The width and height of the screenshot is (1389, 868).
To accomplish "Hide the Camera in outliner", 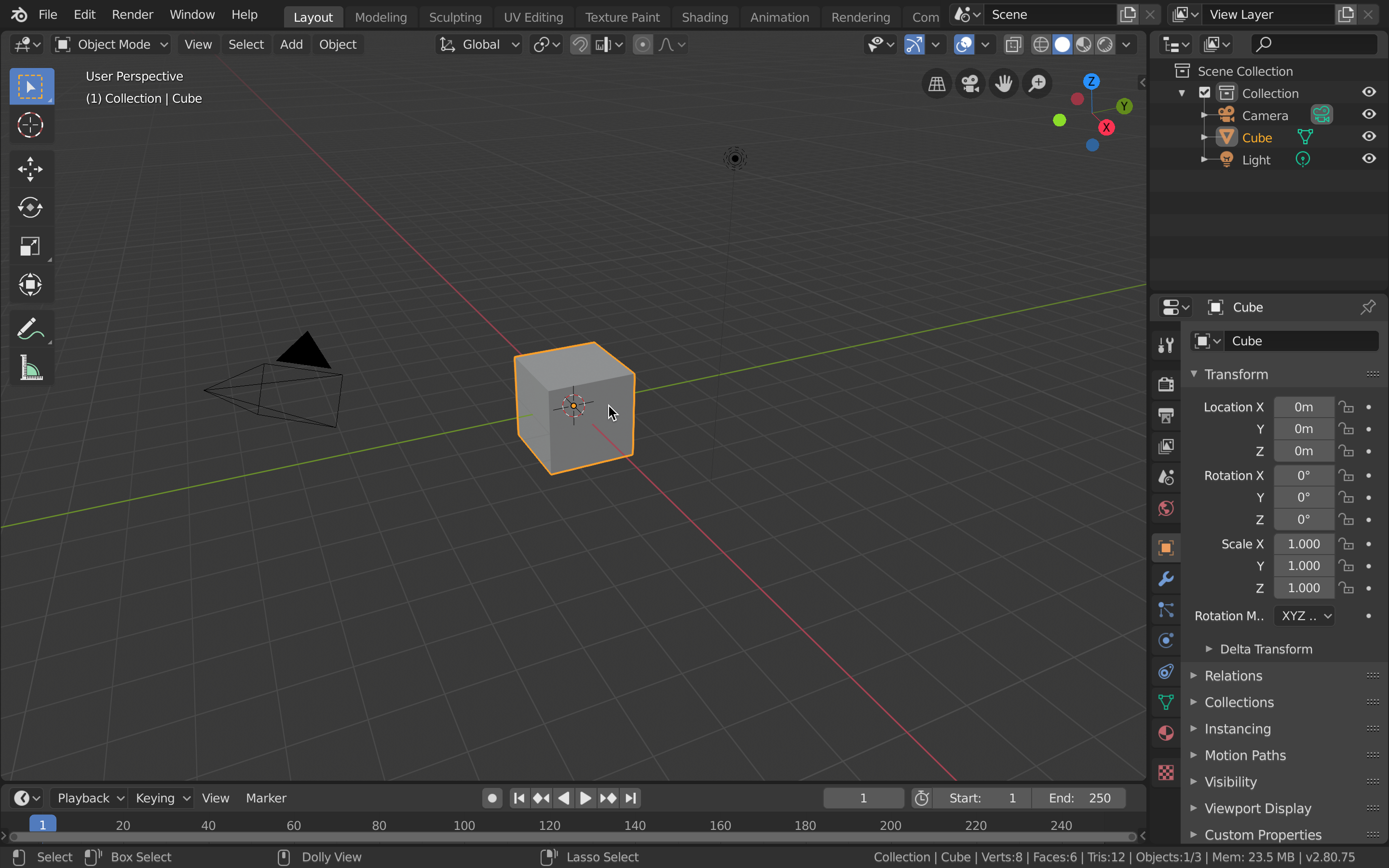I will click(1369, 115).
